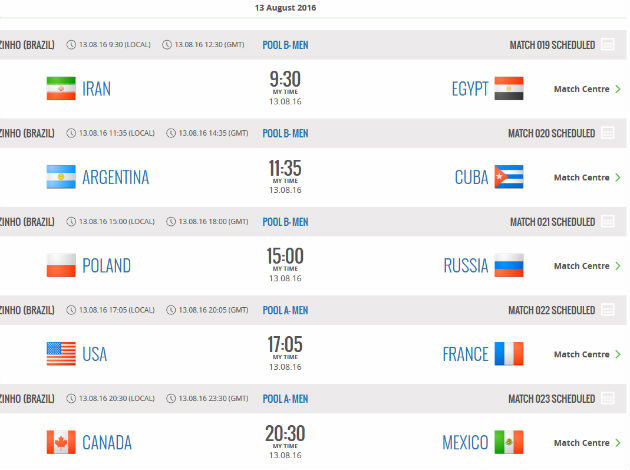Click the Match Centre arrow for USA vs France
Viewport: 630px width, 470px height.
coord(618,354)
